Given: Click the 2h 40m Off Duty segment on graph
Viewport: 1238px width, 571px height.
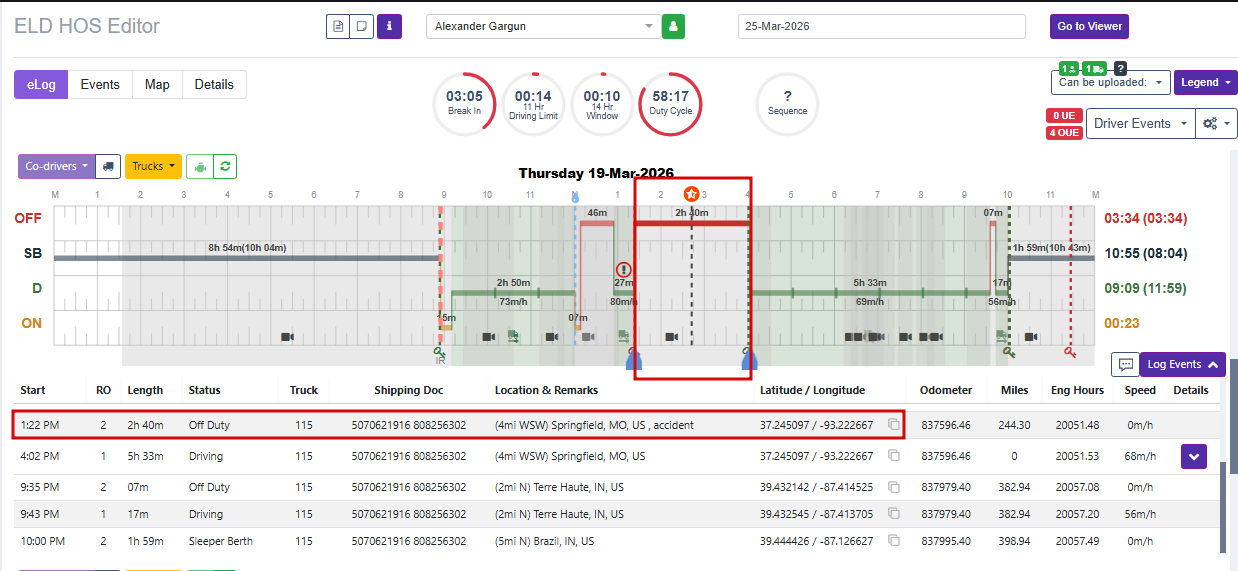Looking at the screenshot, I should coord(692,223).
